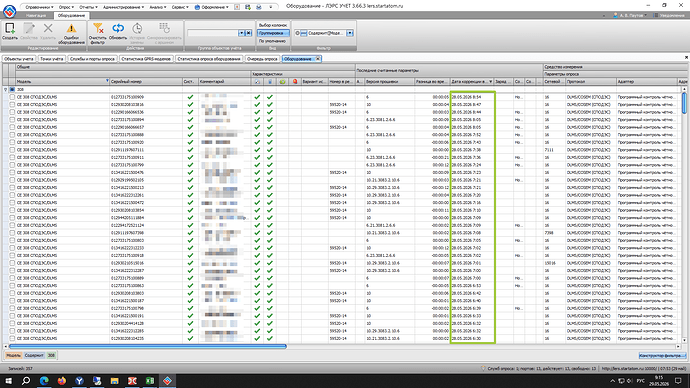690x388 pixels.
Task: Open Дата коррекции column filter dropdown
Action: click(x=491, y=81)
